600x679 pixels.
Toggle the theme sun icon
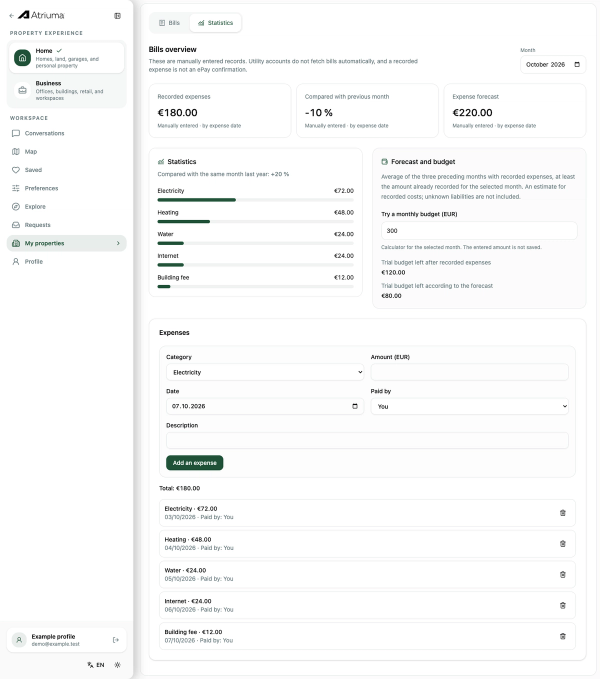[x=117, y=665]
